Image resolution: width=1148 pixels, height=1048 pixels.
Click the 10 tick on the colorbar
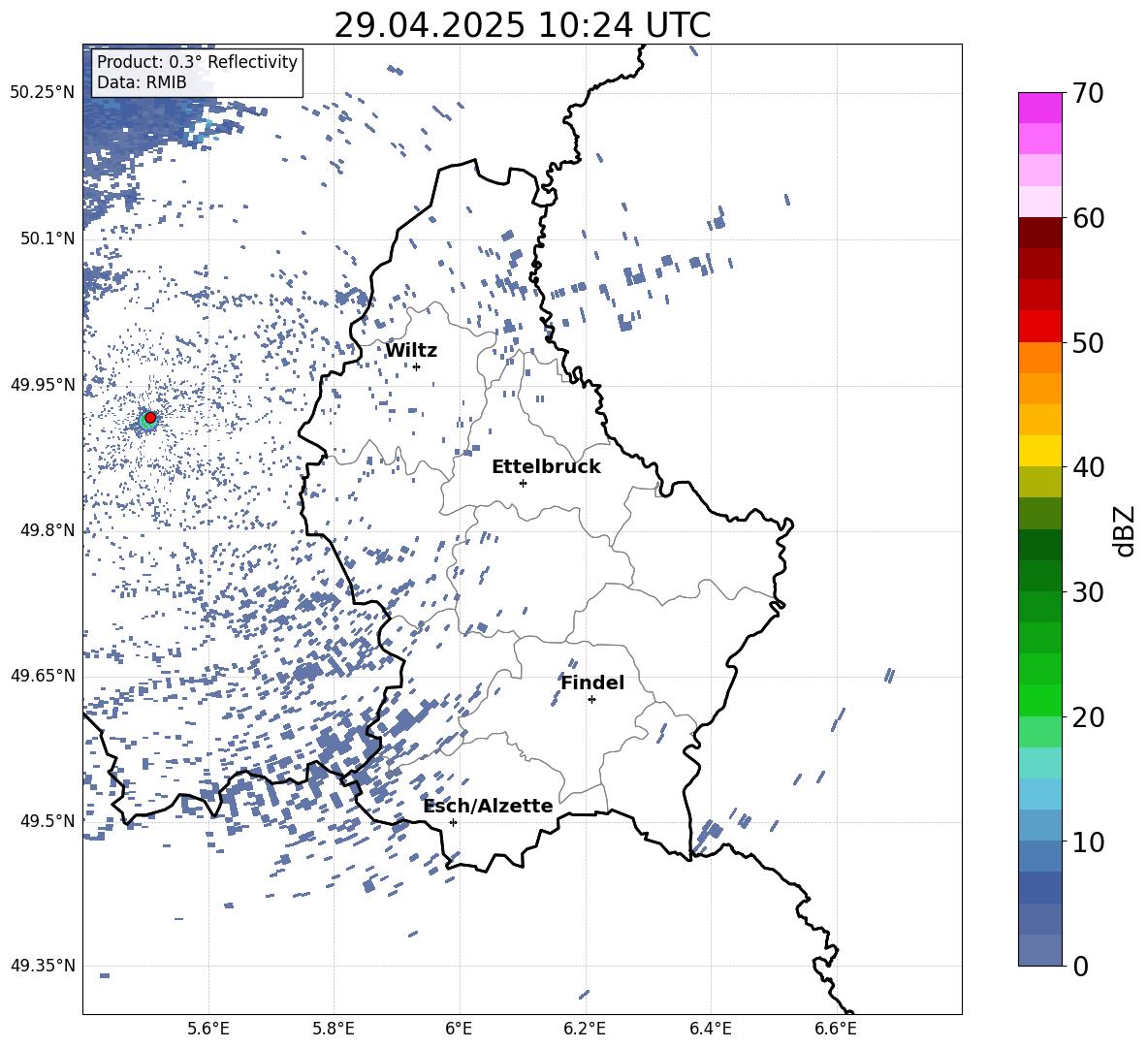(x=1088, y=842)
